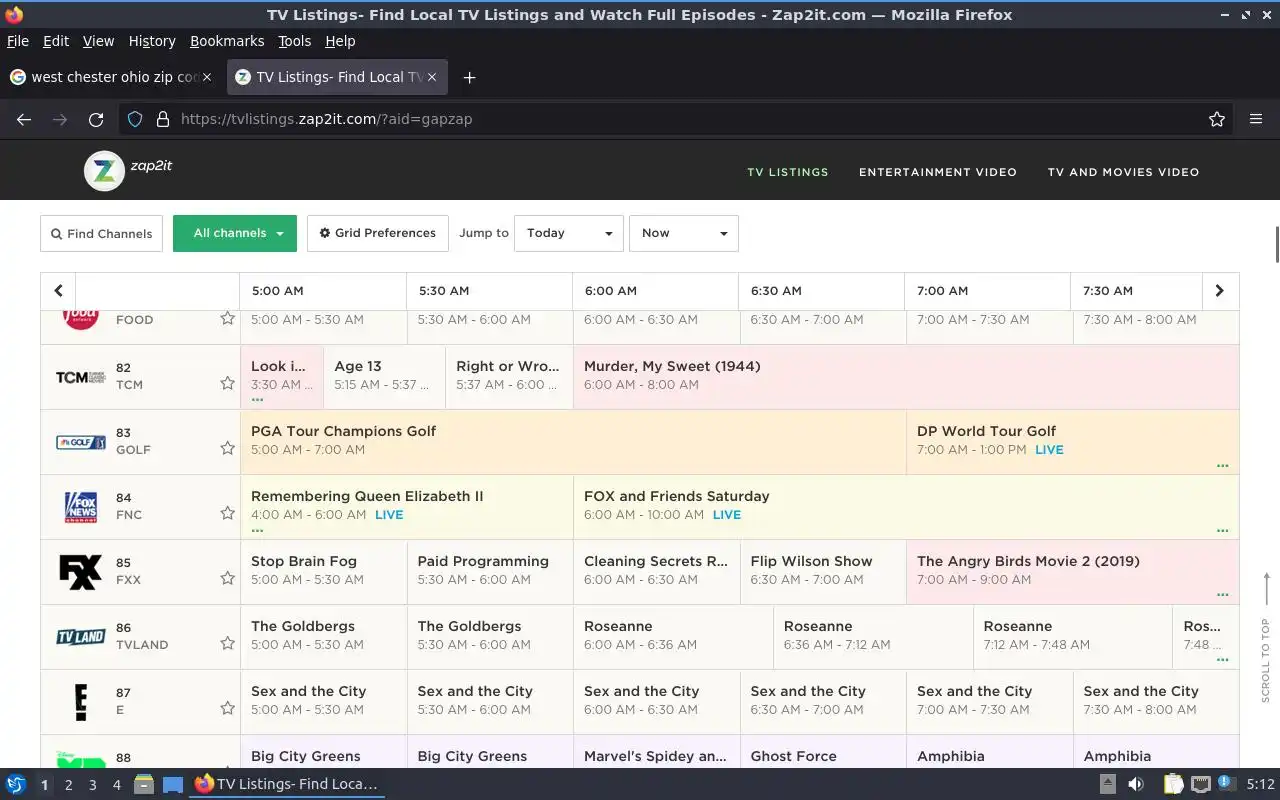Open Murder, My Sweet (1944) listing

coord(906,377)
